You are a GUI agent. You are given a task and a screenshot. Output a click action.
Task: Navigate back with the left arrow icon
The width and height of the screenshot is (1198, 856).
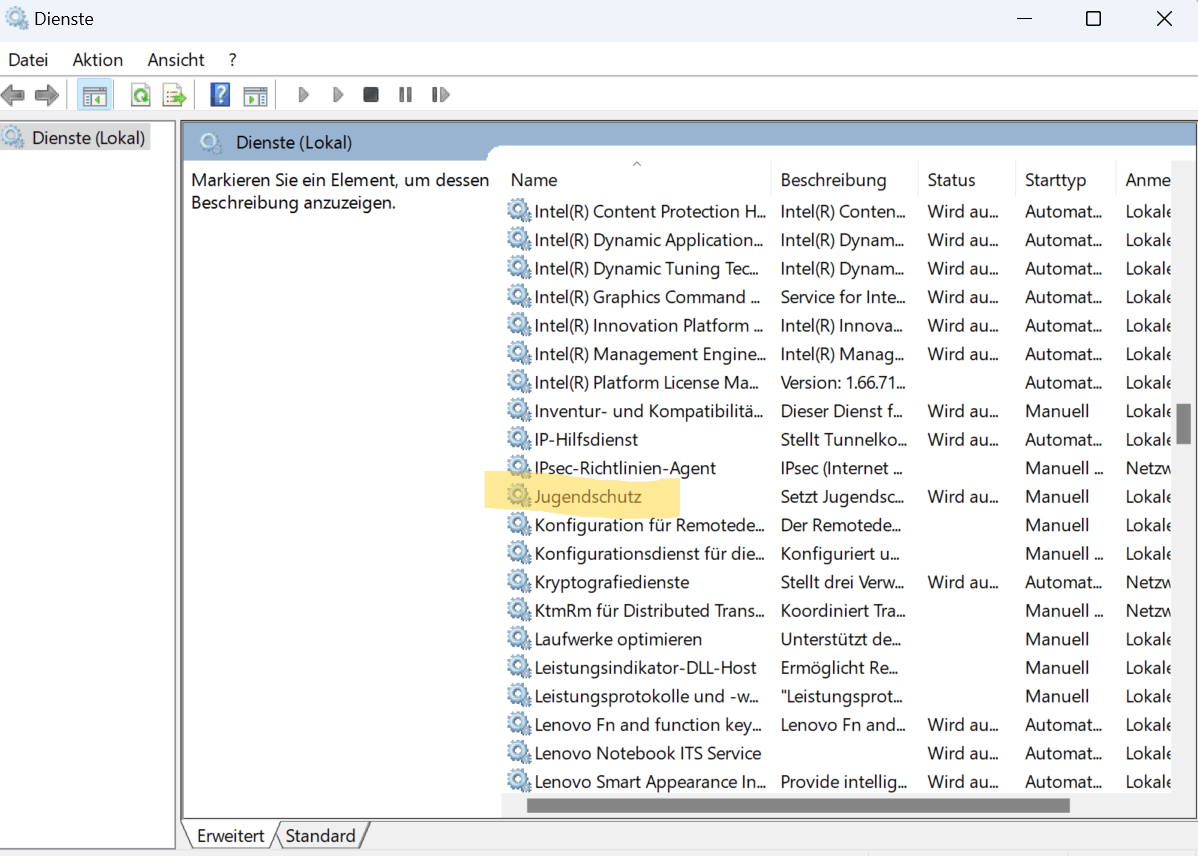14,94
